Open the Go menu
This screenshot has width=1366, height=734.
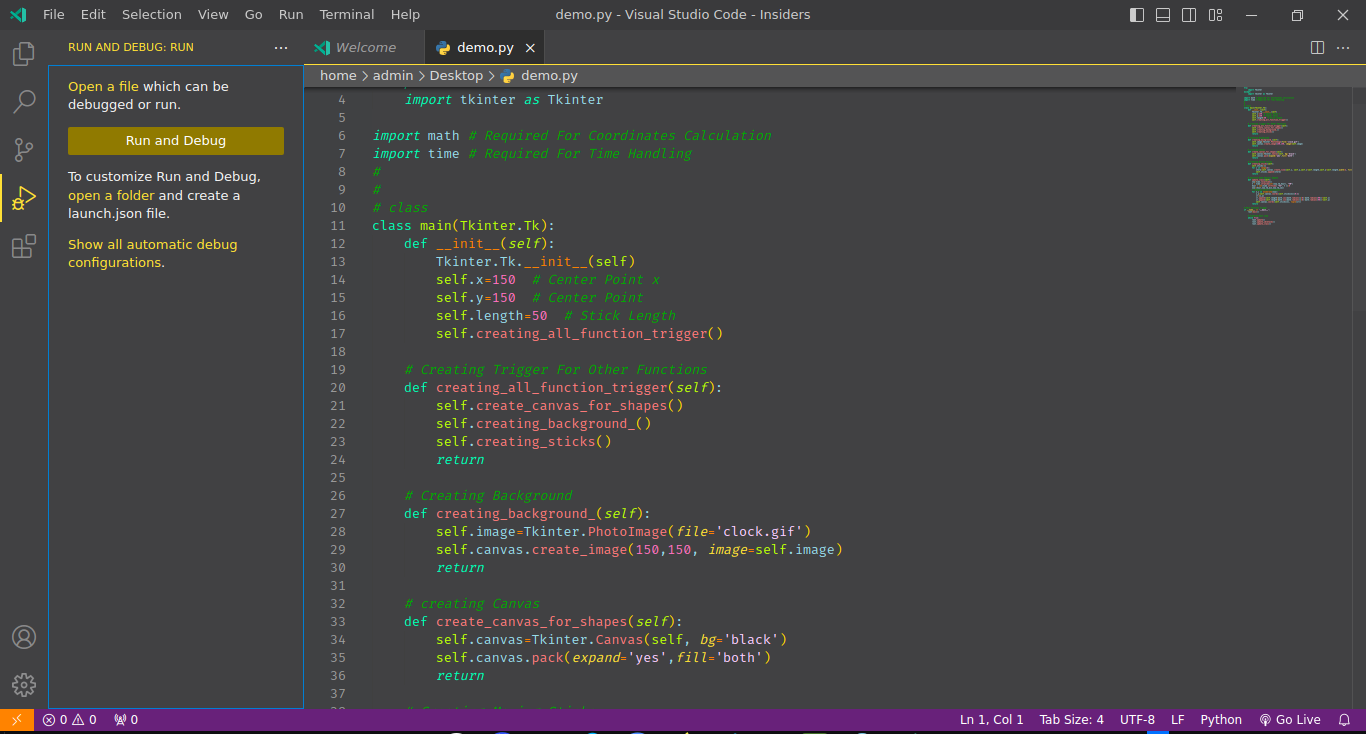[254, 15]
